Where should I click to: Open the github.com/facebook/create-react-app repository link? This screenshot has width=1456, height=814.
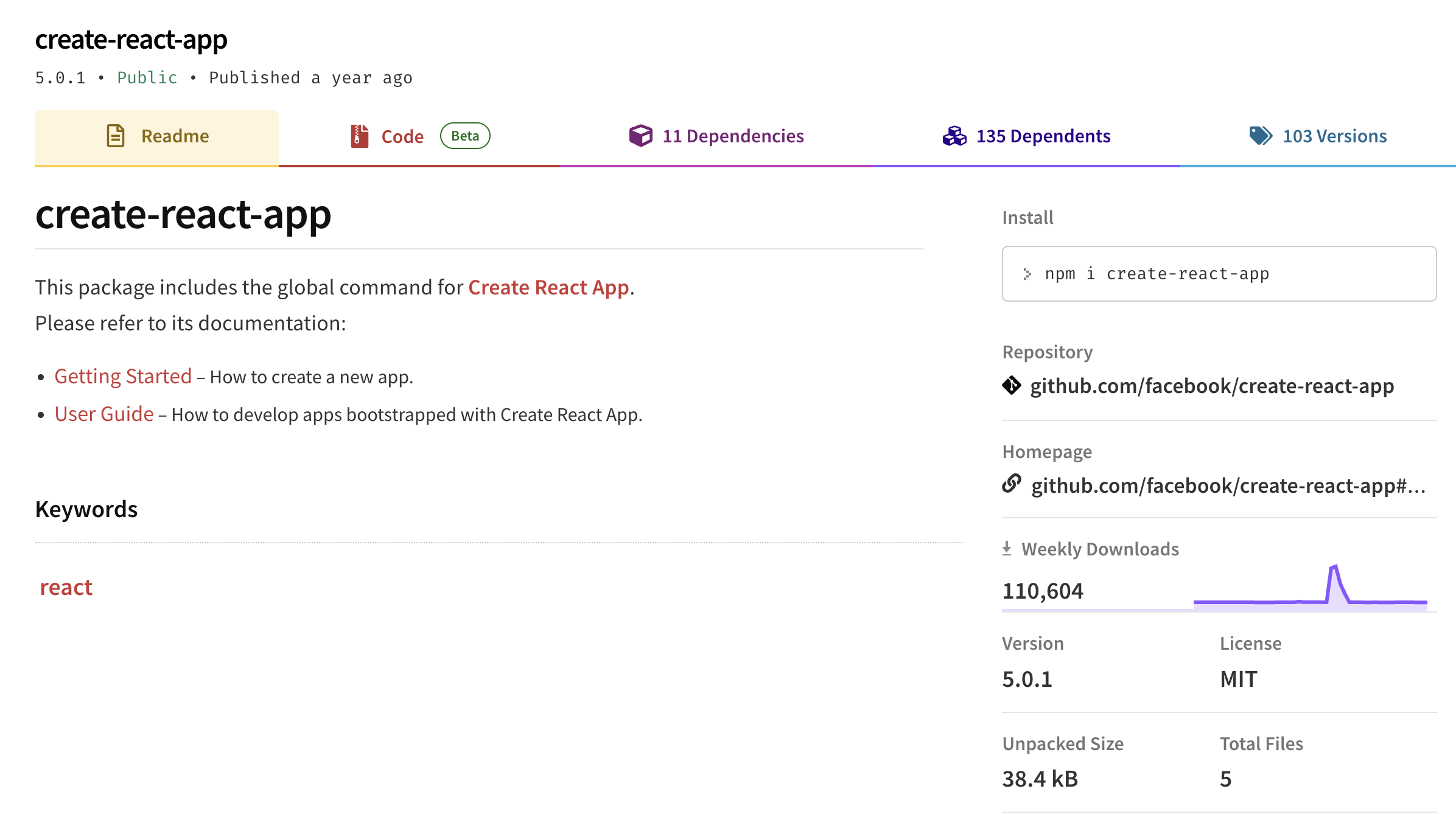tap(1211, 386)
